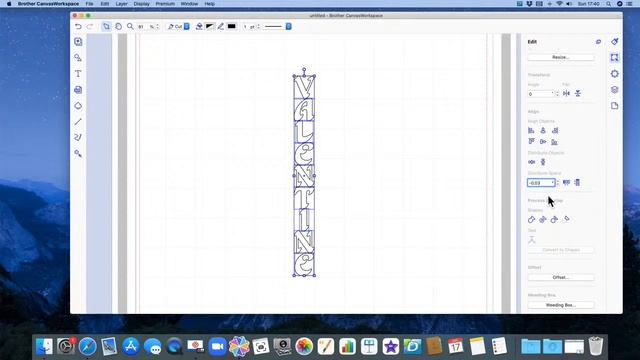Select the node editing tool
Viewport: 640px width, 360px height.
pyautogui.click(x=78, y=153)
